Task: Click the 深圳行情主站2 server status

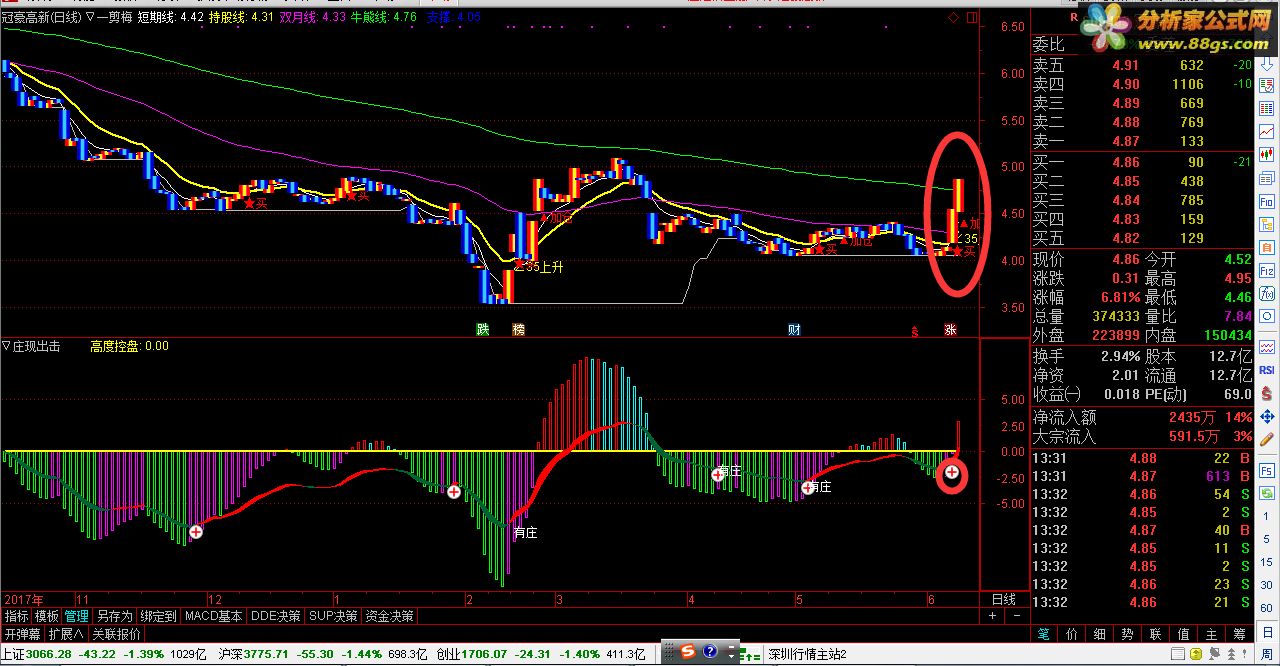Action: (x=808, y=654)
